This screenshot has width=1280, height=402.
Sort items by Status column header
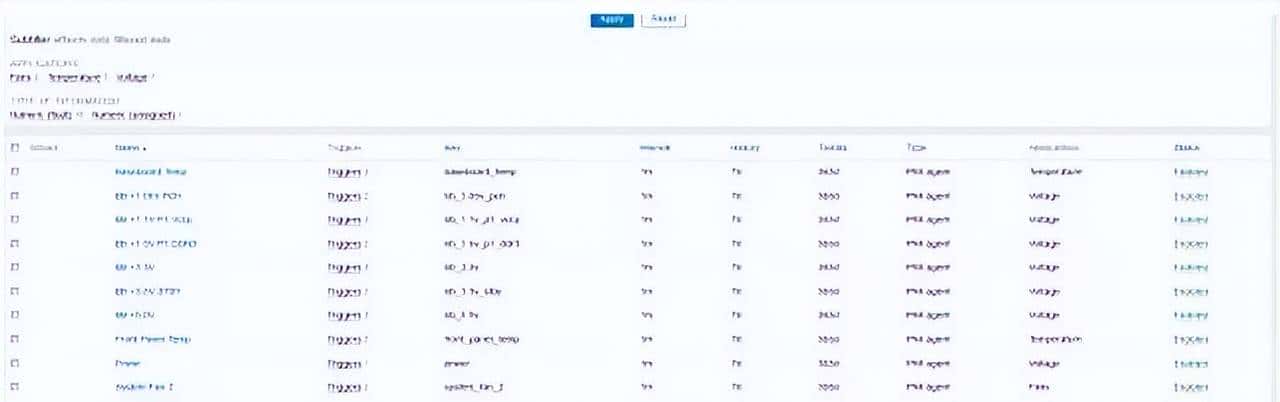(x=1187, y=147)
